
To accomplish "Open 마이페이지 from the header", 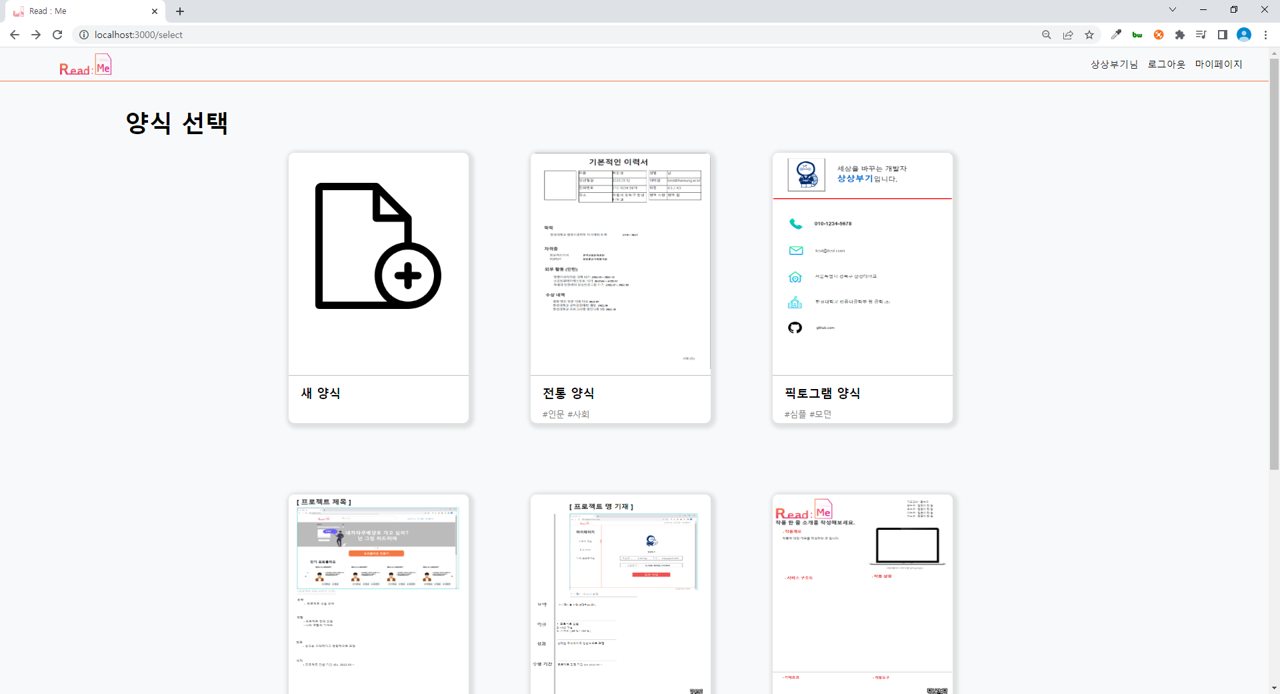I will (x=1219, y=64).
